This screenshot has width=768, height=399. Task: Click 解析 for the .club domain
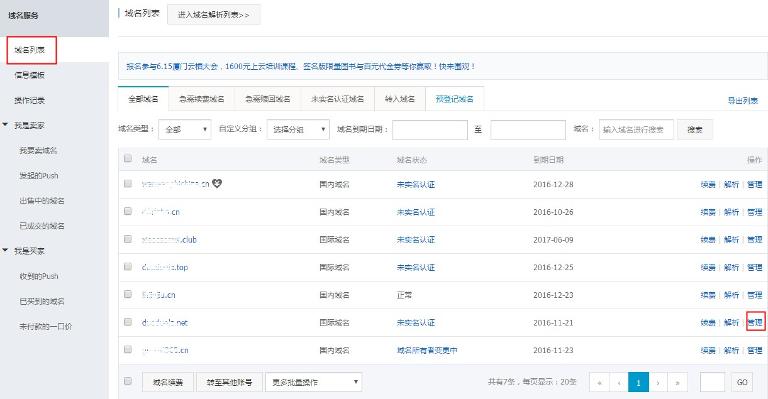731,239
